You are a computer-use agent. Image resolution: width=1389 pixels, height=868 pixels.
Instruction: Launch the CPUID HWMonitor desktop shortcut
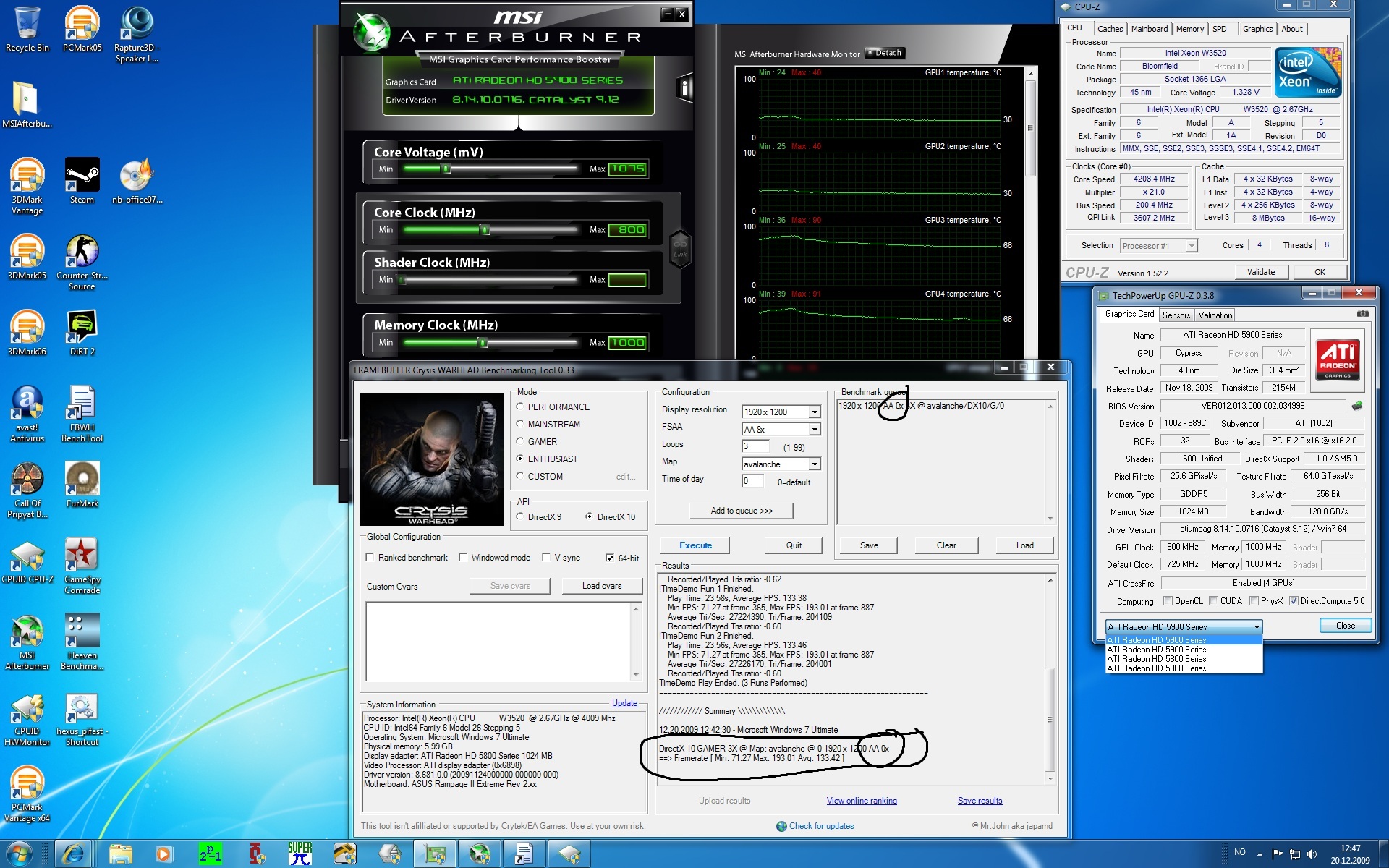point(27,718)
